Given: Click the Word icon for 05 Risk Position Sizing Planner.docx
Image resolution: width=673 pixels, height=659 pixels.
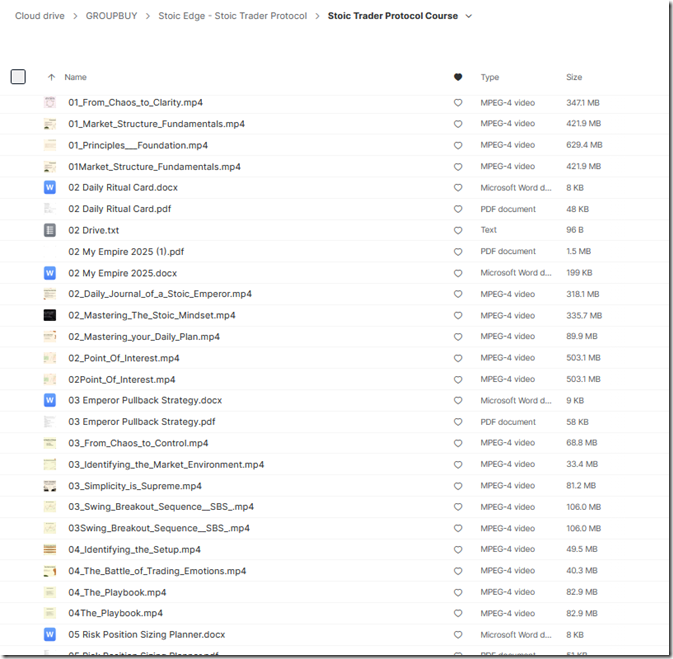Looking at the screenshot, I should tap(50, 634).
